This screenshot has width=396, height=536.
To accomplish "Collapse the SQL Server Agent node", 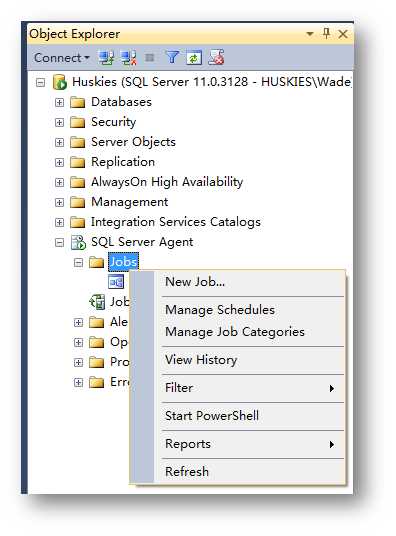I will point(59,242).
